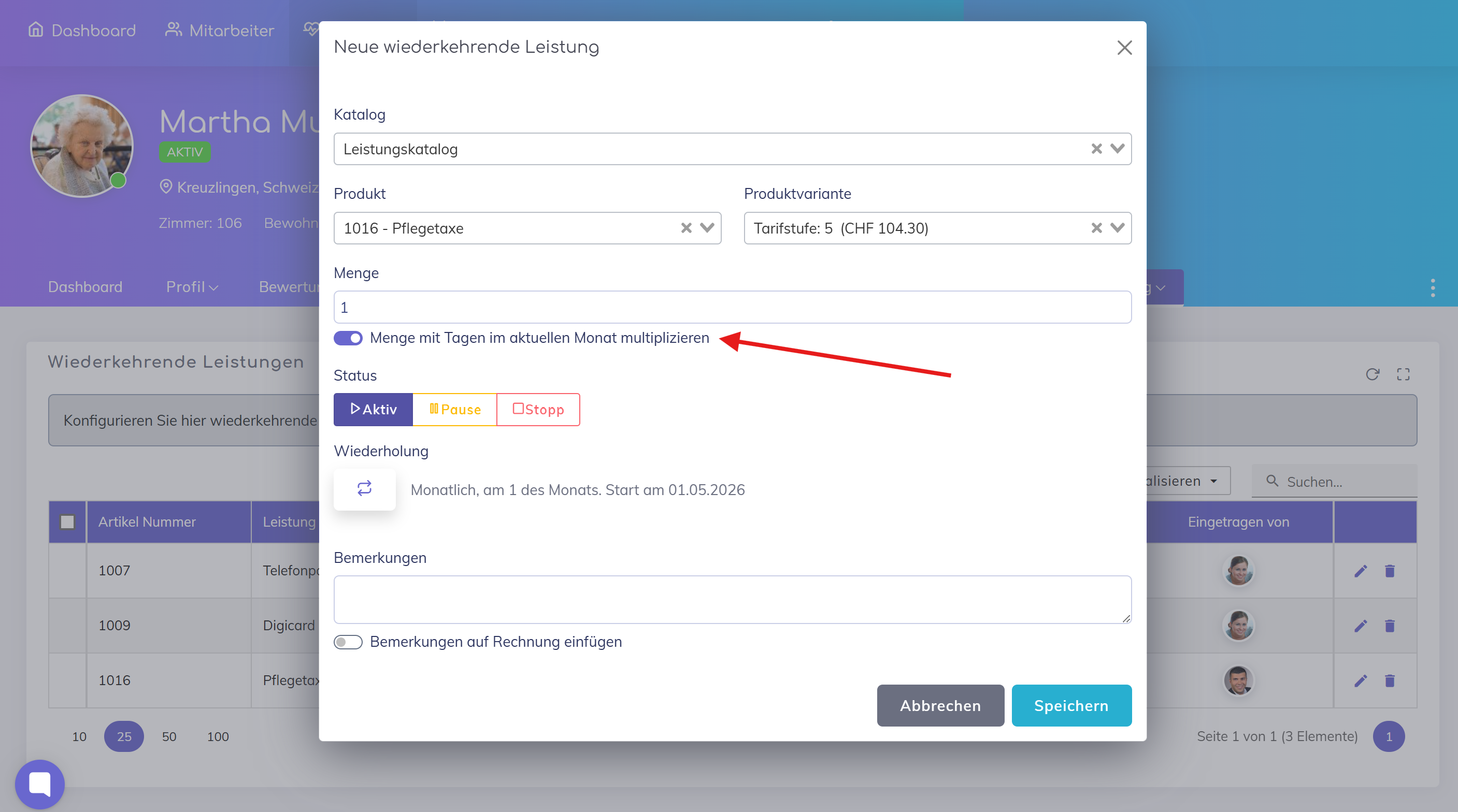This screenshot has height=812, width=1458.
Task: Switch to the Profil tab
Action: pos(192,287)
